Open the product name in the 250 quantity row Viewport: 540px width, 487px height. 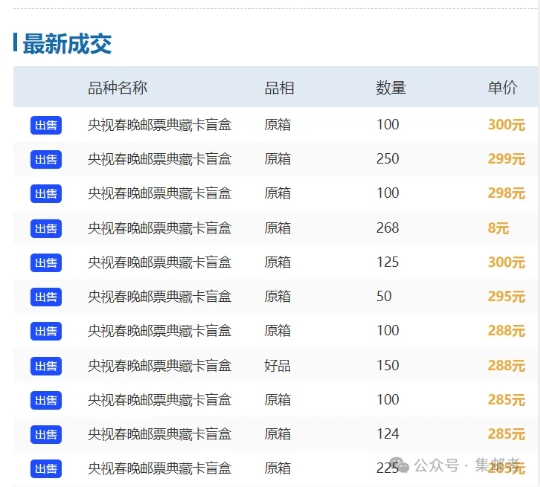point(159,159)
